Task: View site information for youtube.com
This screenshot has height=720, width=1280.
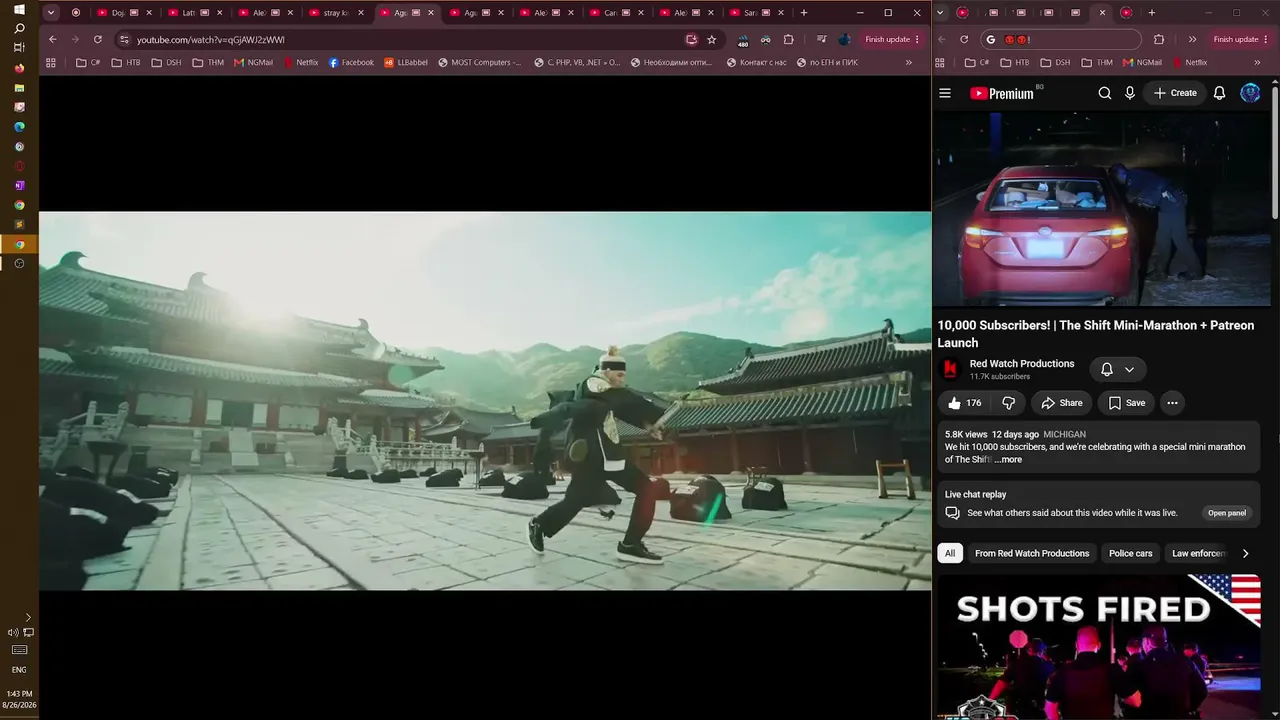Action: click(123, 39)
